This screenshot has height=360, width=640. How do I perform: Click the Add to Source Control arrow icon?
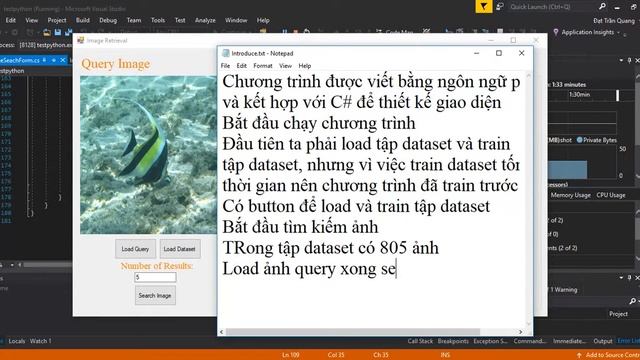(579, 355)
